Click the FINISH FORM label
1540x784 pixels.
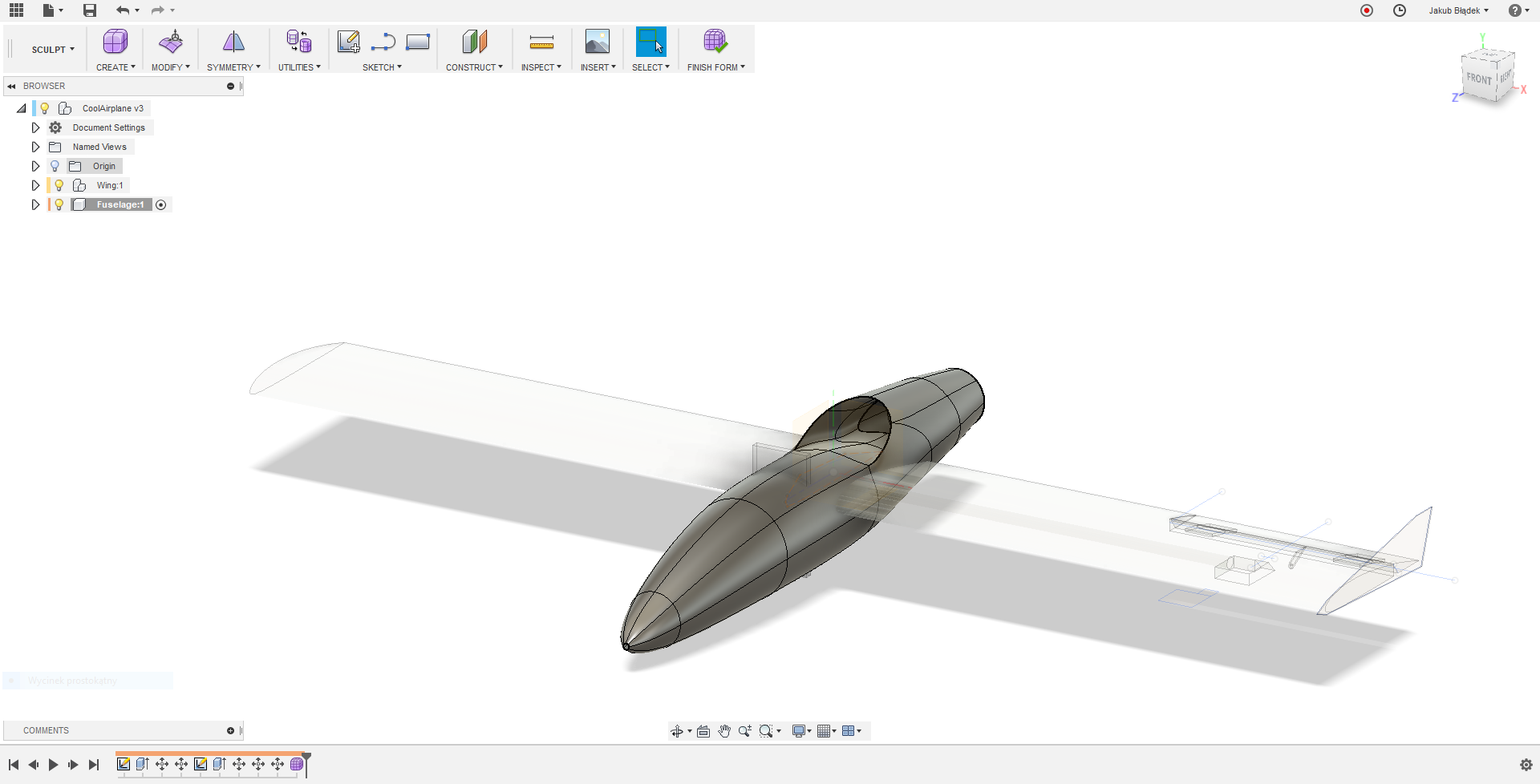[x=715, y=67]
